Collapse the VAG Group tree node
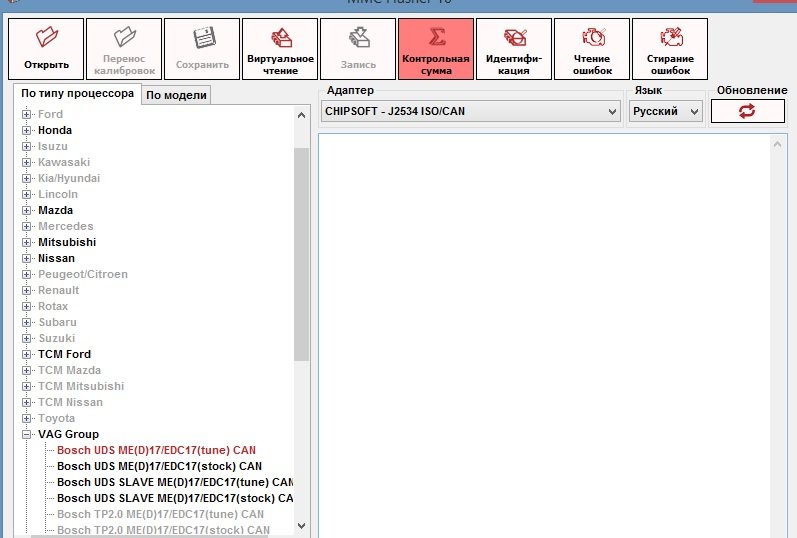 click(x=27, y=435)
